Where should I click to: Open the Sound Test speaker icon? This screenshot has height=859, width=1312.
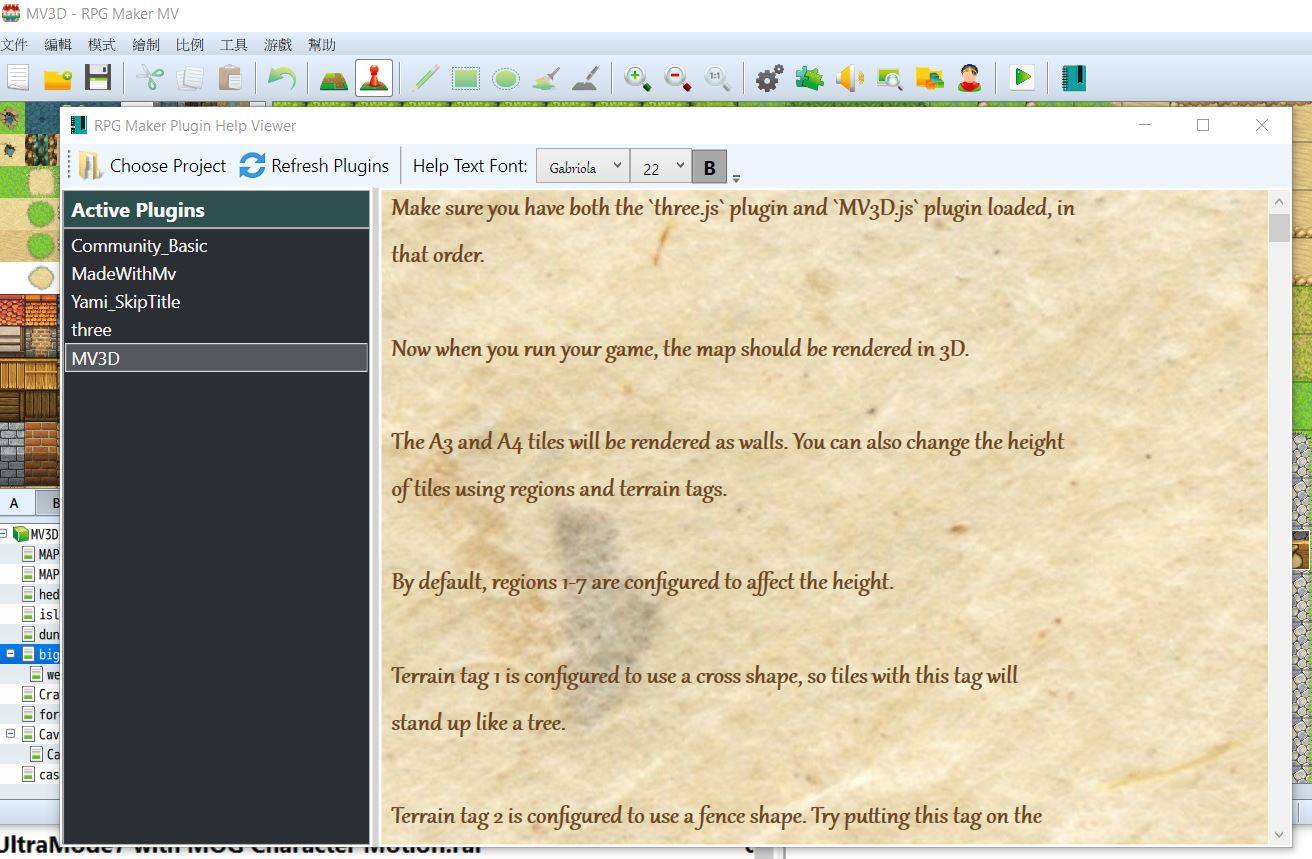849,78
